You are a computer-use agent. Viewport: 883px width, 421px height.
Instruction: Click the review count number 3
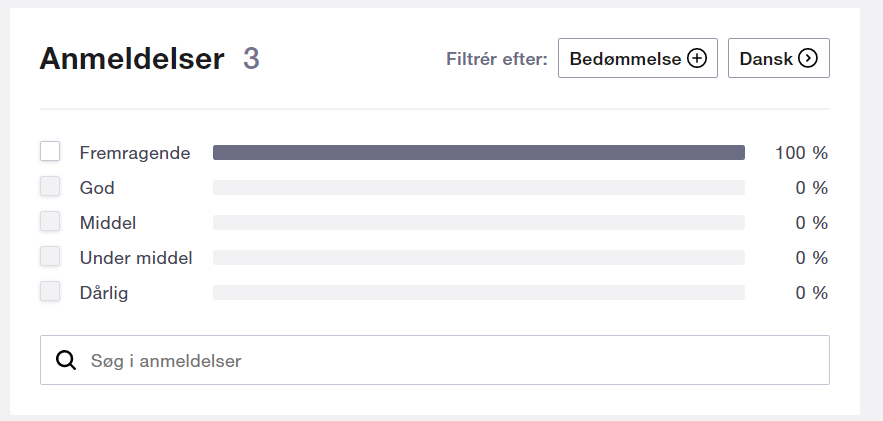(x=251, y=59)
